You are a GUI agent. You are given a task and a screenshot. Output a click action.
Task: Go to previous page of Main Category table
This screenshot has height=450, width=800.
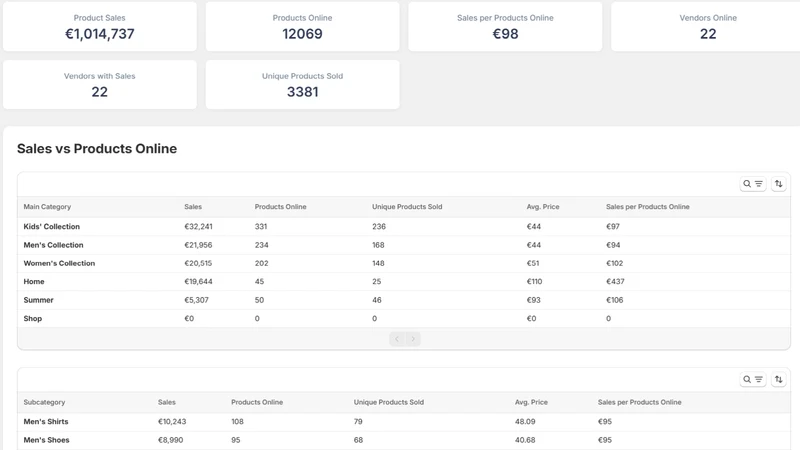click(397, 339)
